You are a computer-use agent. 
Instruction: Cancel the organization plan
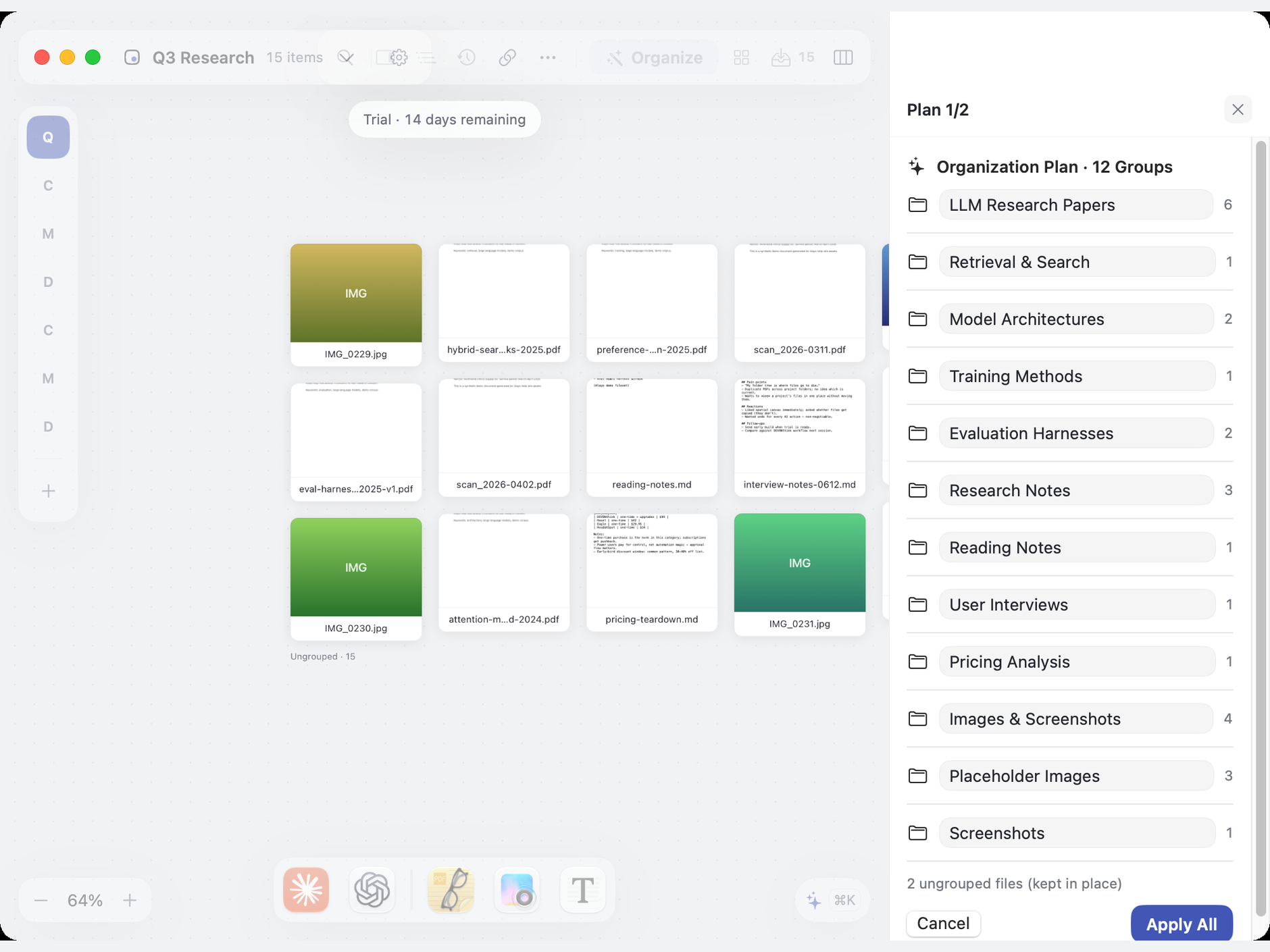(x=943, y=923)
